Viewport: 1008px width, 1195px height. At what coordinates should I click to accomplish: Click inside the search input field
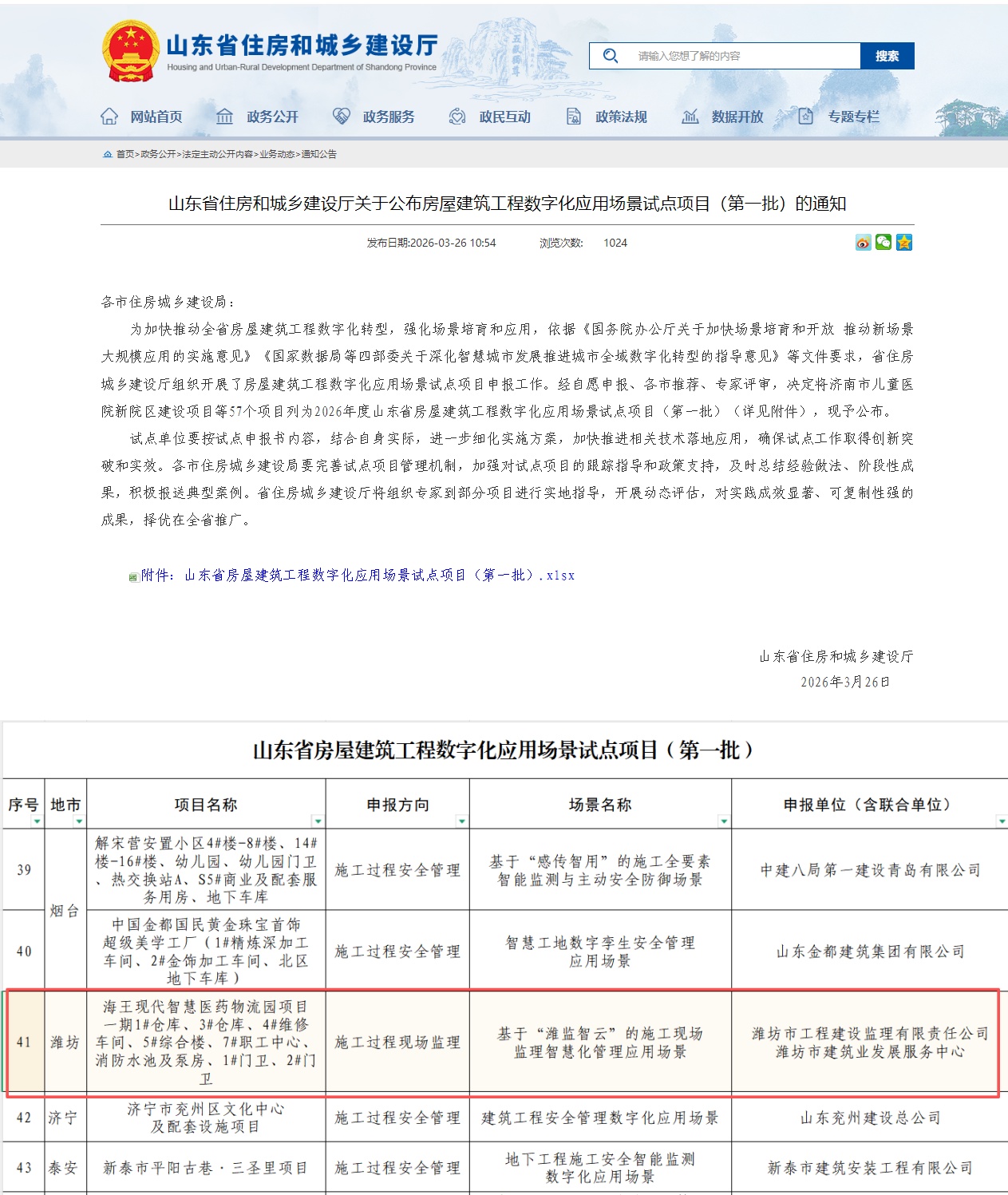[734, 56]
